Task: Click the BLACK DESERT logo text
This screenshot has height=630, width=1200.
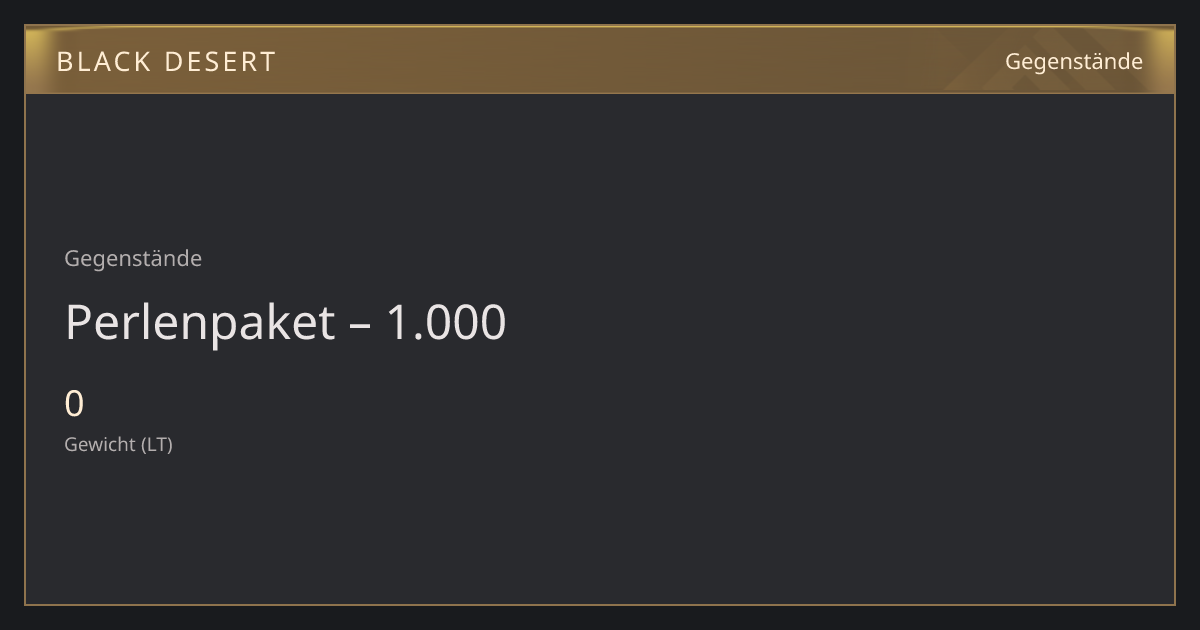Action: [166, 62]
